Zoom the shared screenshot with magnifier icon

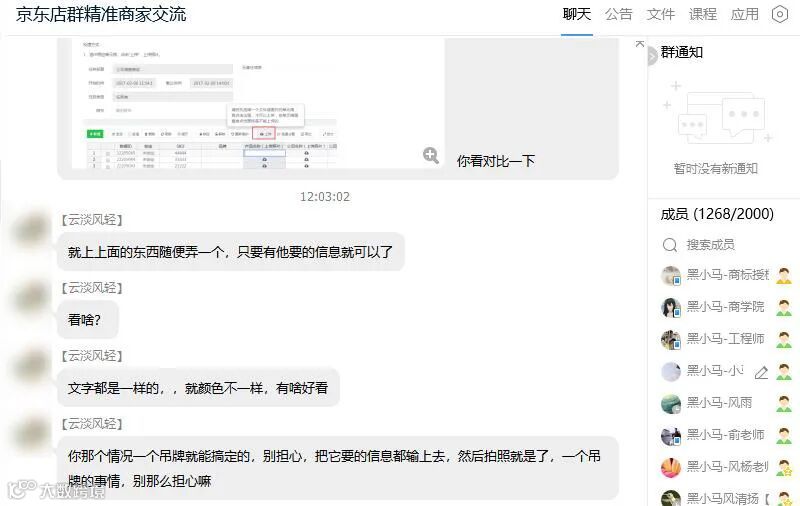click(x=431, y=155)
